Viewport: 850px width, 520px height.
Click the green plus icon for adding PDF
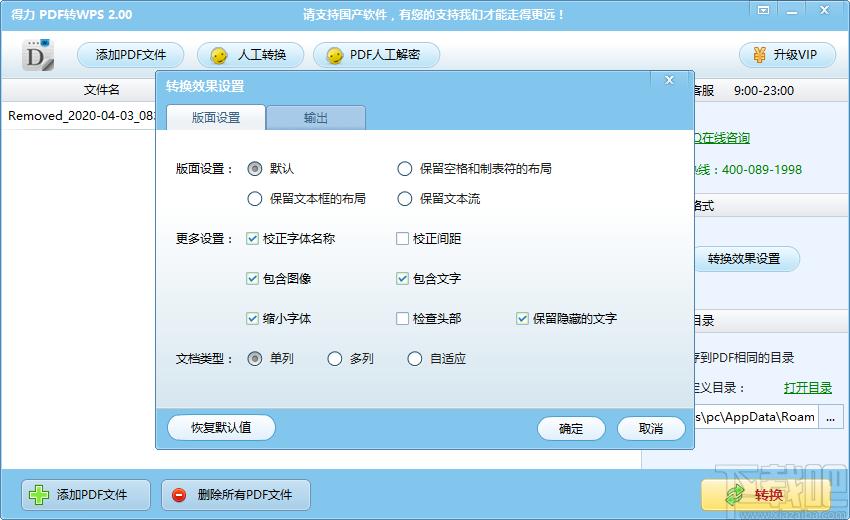coord(38,495)
